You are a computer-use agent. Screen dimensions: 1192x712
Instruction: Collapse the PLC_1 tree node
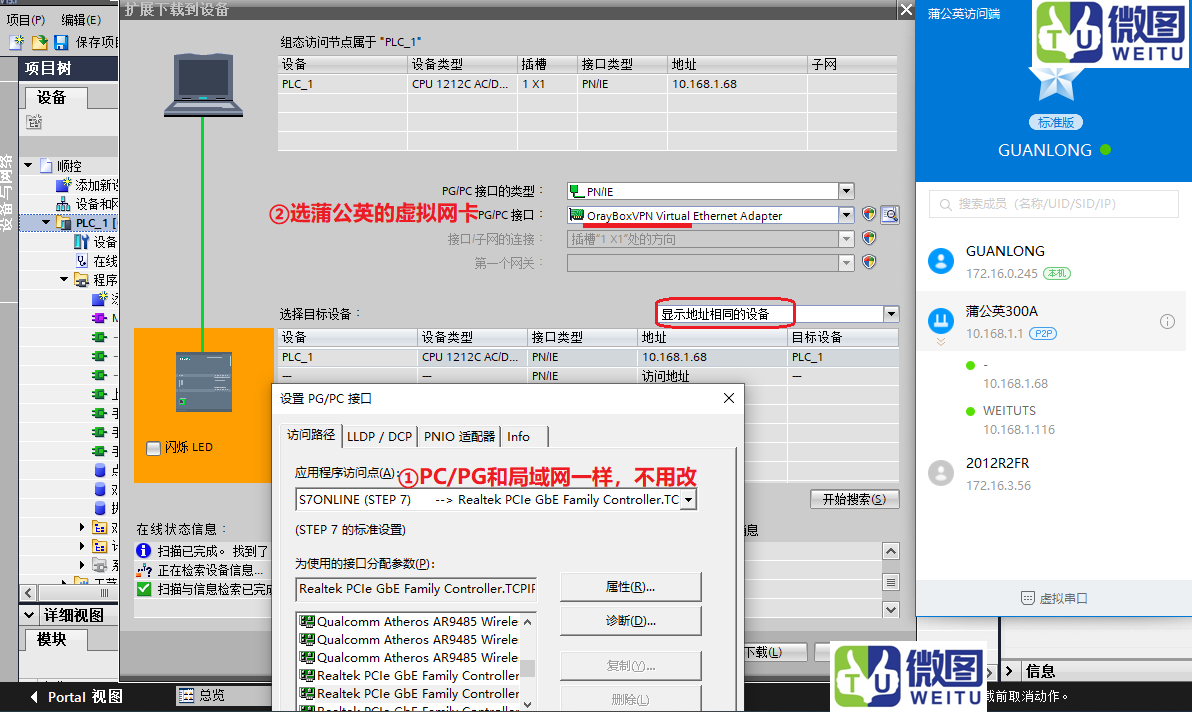tap(46, 223)
